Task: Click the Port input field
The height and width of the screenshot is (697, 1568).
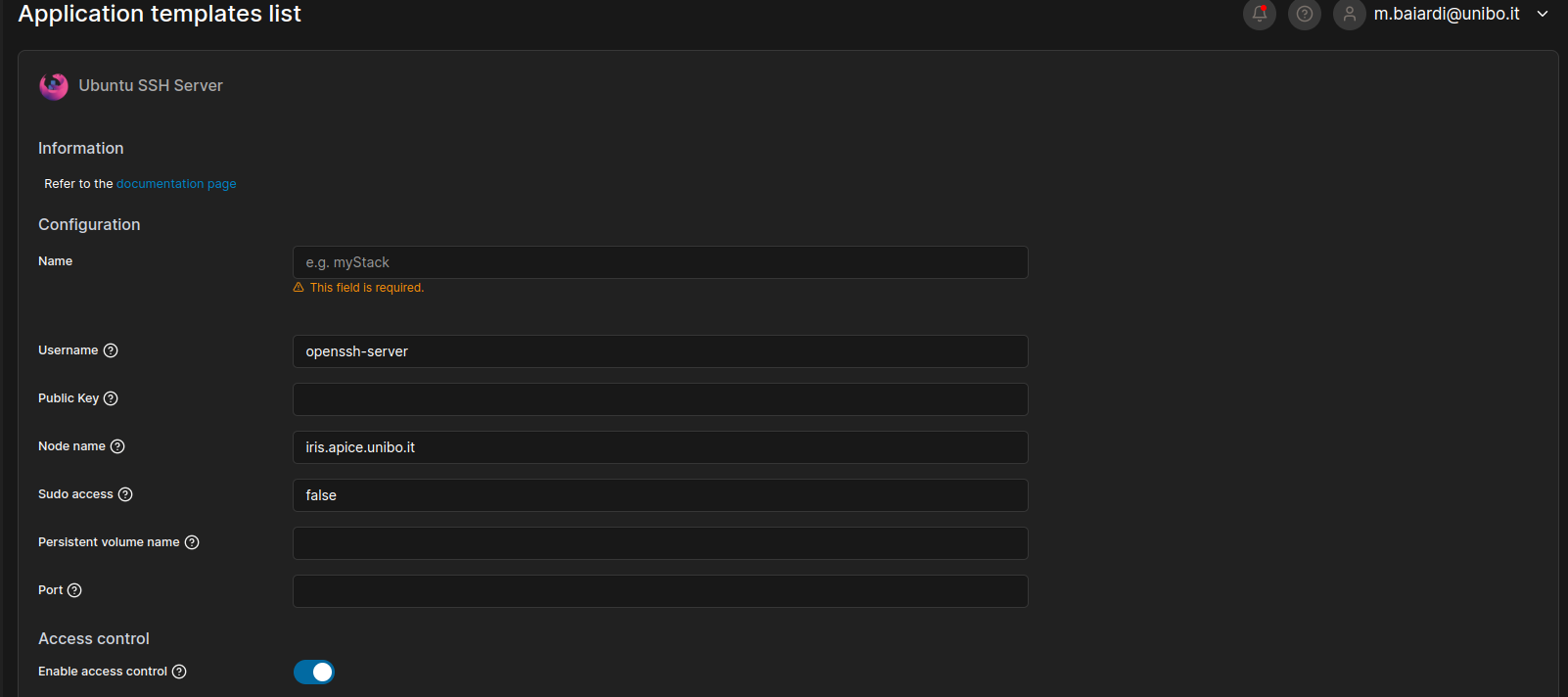Action: tap(660, 591)
